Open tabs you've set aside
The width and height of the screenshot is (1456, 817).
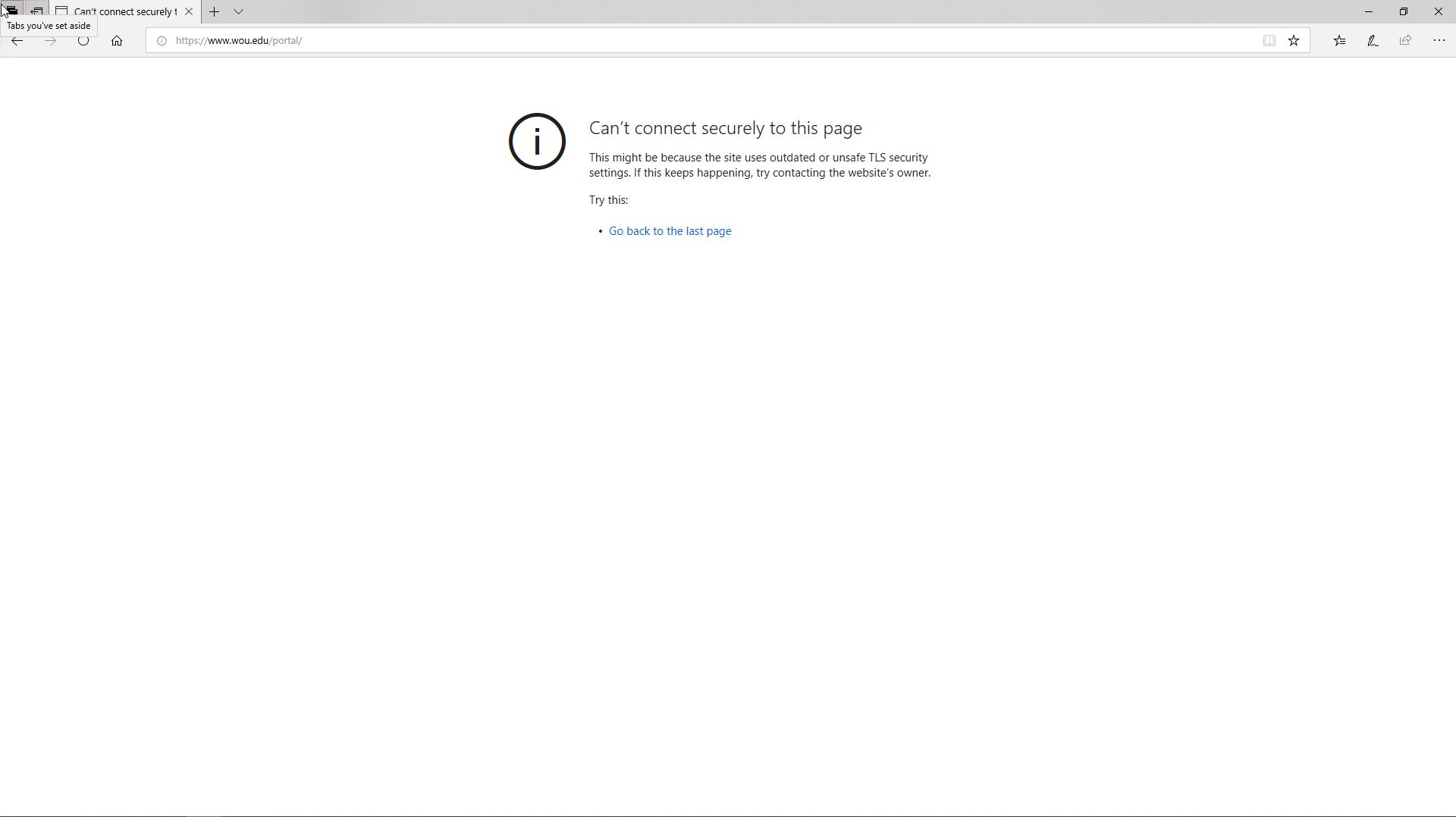coord(11,11)
